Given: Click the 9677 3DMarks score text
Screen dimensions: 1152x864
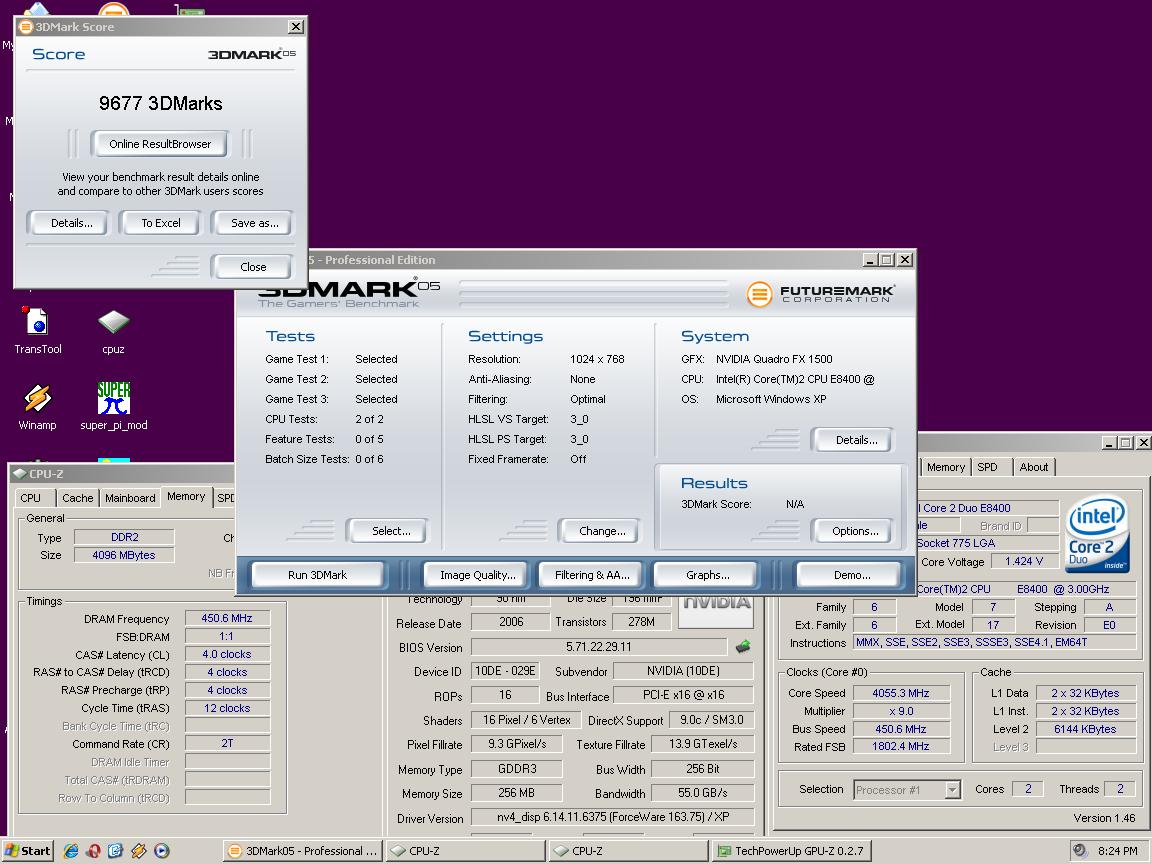Looking at the screenshot, I should (160, 103).
